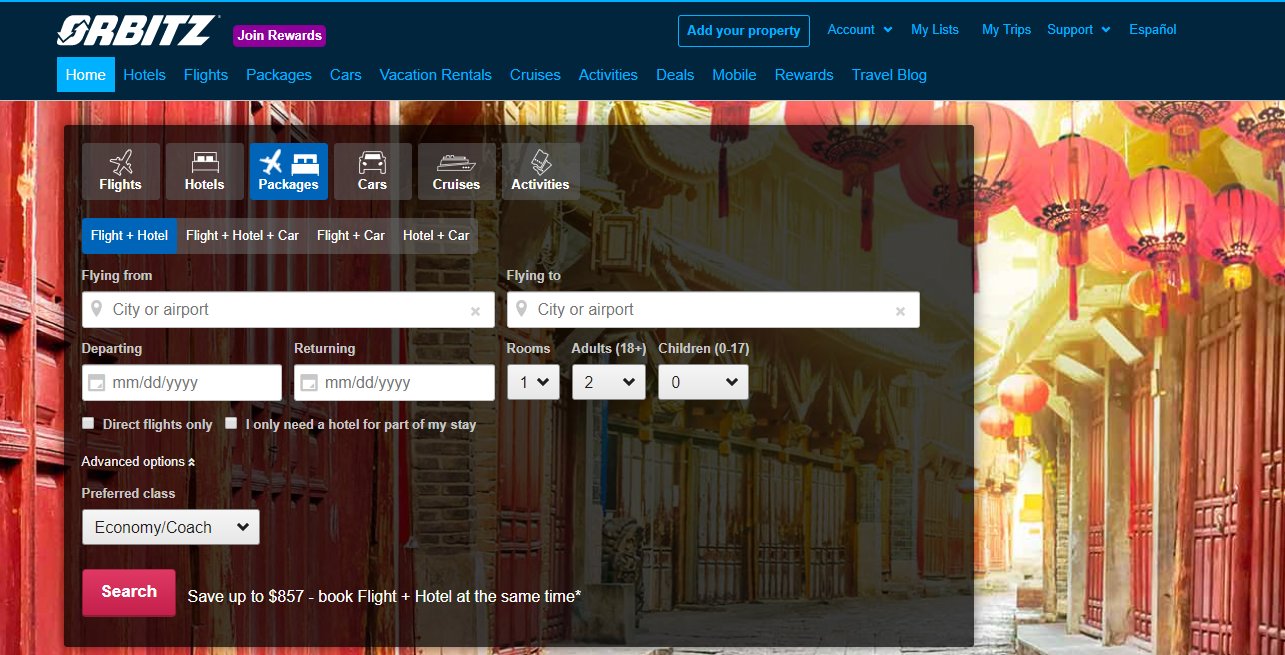Select the Cruises ship icon tab
This screenshot has width=1285, height=655.
coord(456,170)
